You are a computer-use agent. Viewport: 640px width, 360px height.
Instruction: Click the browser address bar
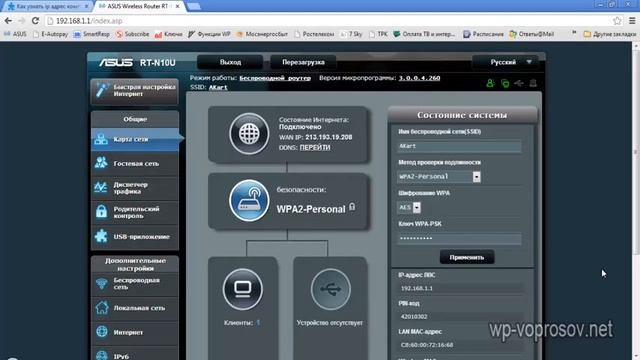tap(327, 21)
